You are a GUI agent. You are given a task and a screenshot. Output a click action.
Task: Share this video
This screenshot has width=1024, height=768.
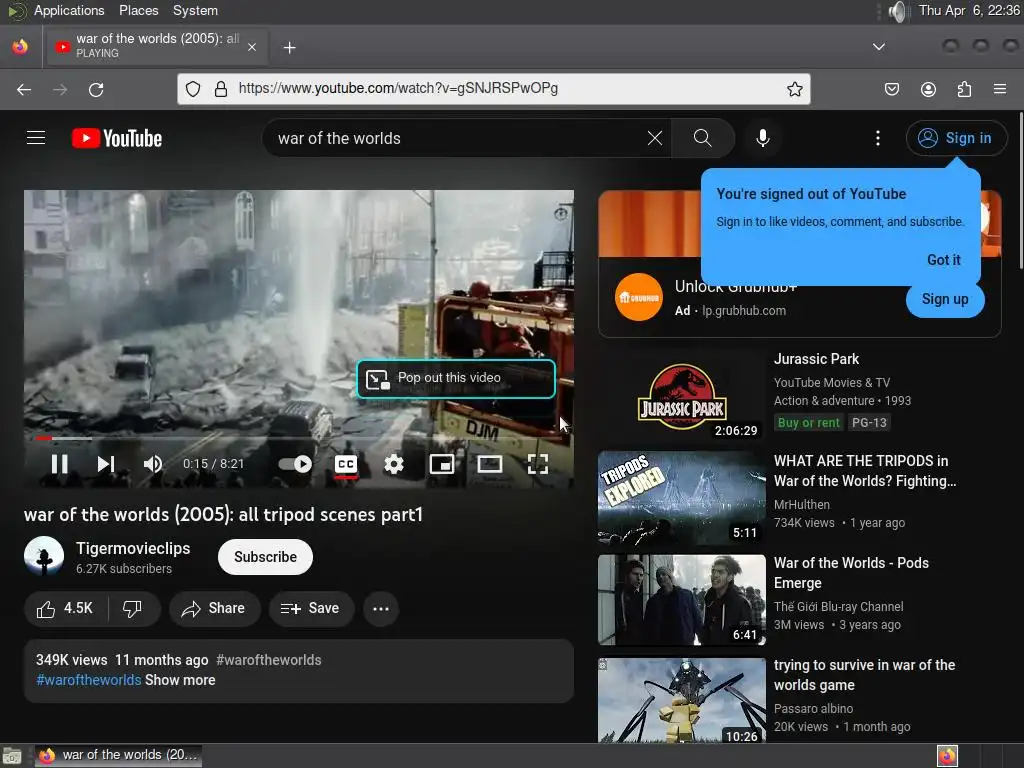point(214,609)
